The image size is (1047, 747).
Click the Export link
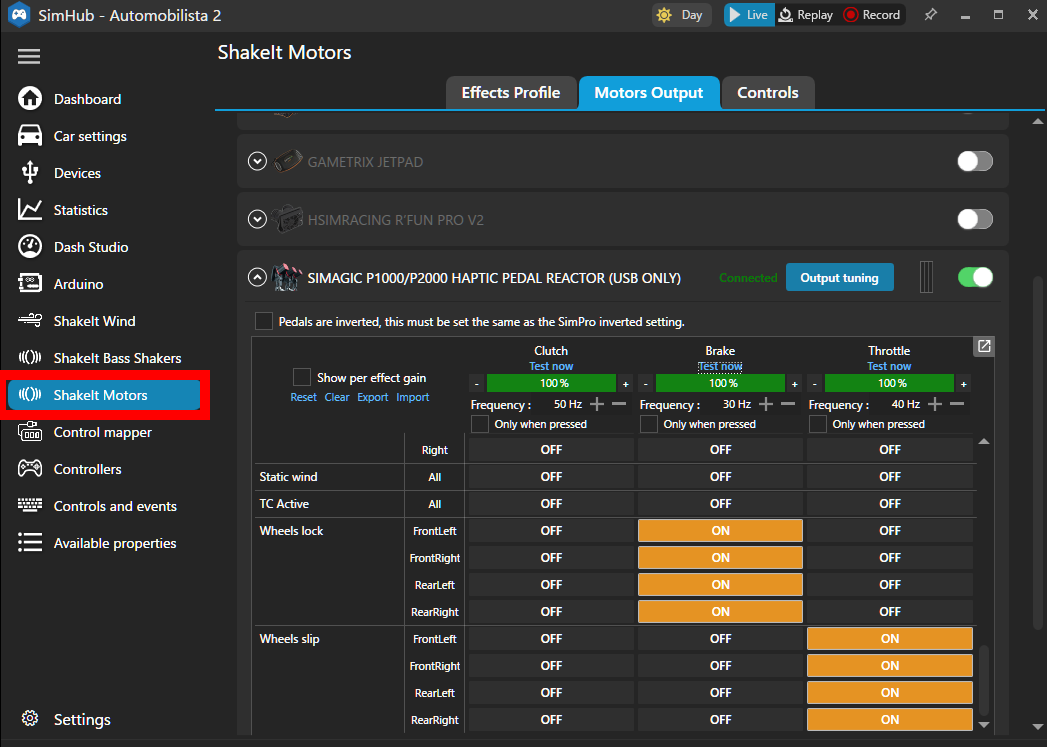pos(373,397)
